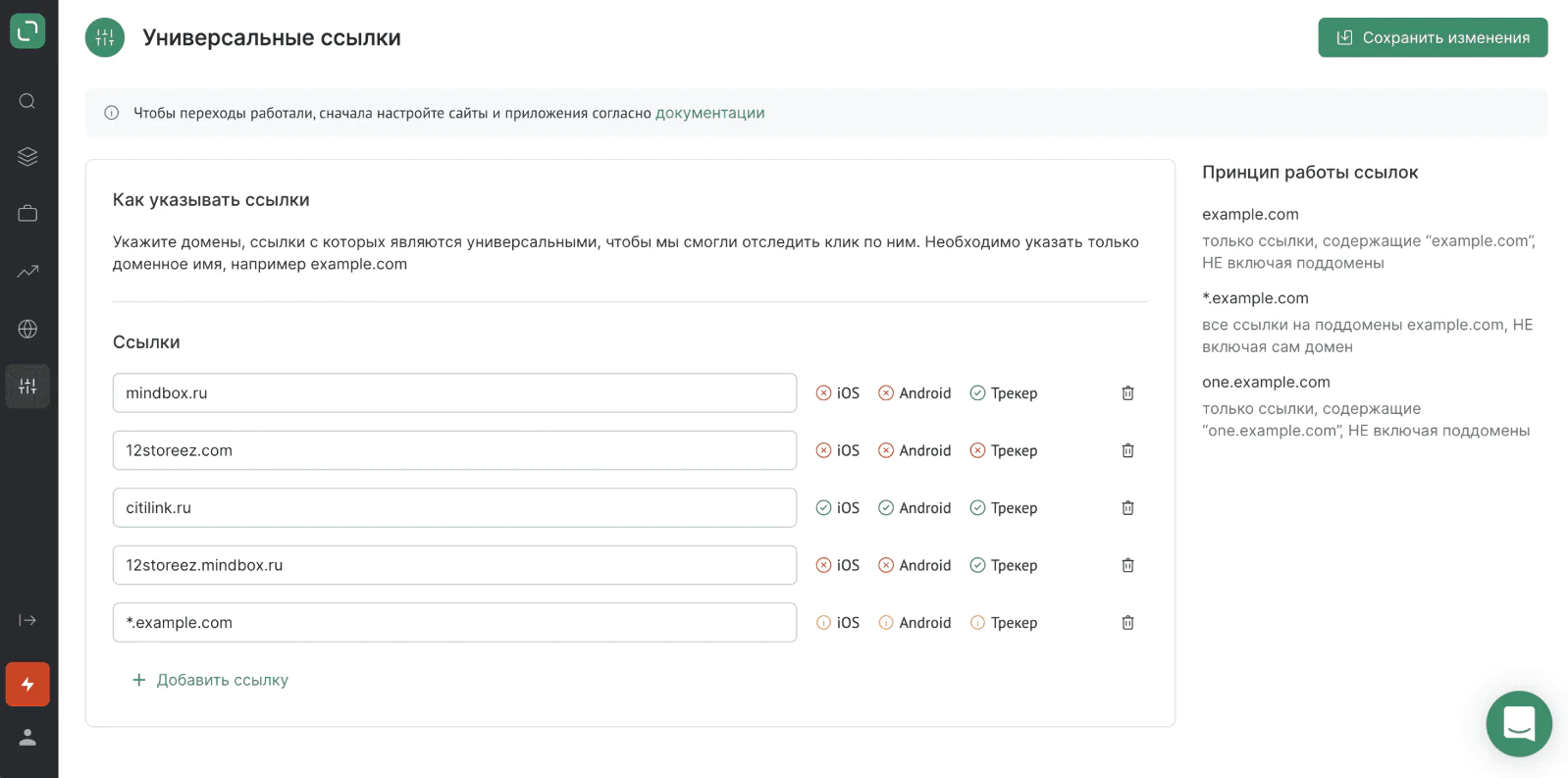Click Трекер status for 12storeez.mindbox.ru
Image resolution: width=1568 pixels, height=778 pixels.
(1004, 565)
